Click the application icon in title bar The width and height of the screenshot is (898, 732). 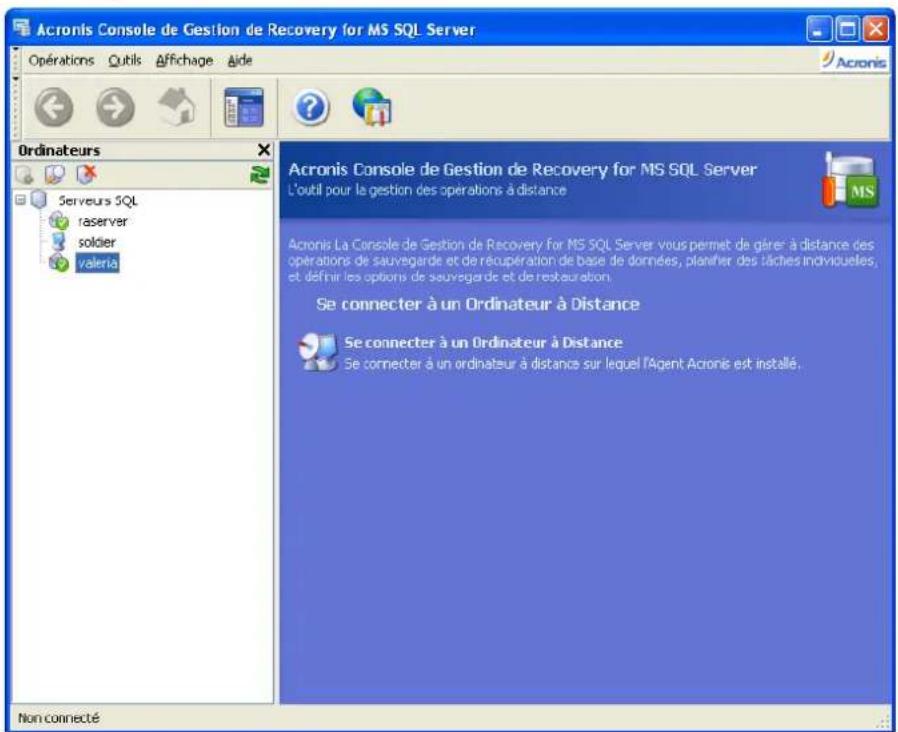point(22,27)
